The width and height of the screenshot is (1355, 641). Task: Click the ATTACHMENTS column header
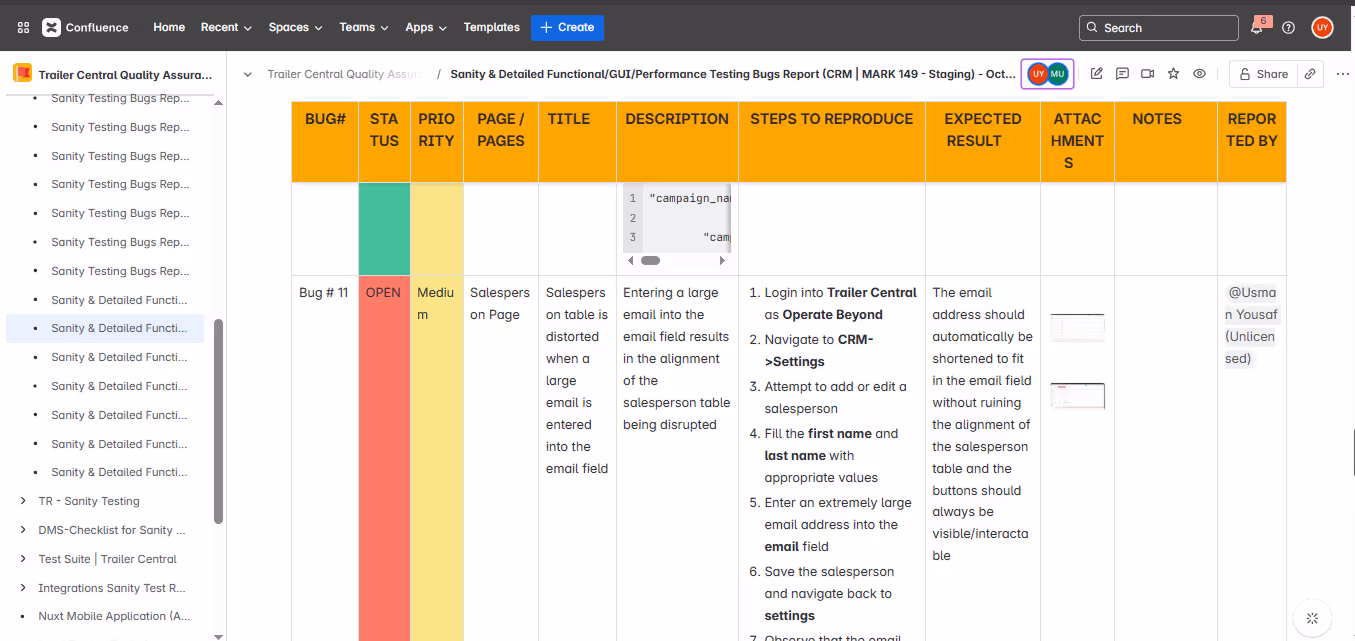click(x=1077, y=141)
